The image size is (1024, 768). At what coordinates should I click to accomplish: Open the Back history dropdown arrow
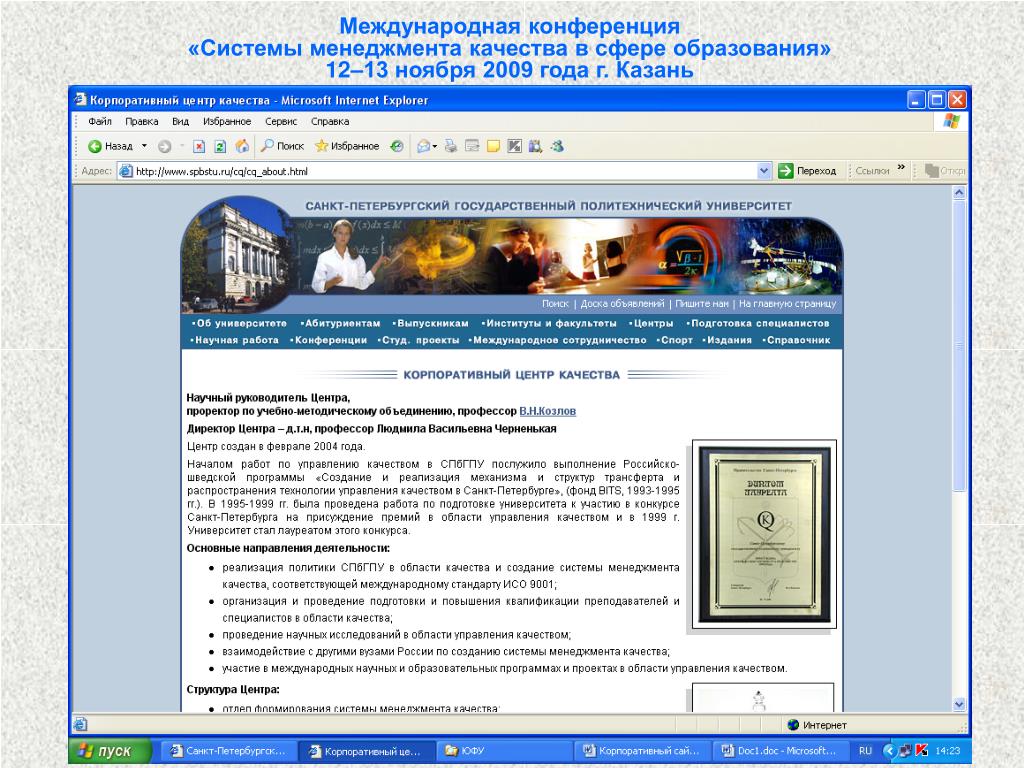click(144, 146)
